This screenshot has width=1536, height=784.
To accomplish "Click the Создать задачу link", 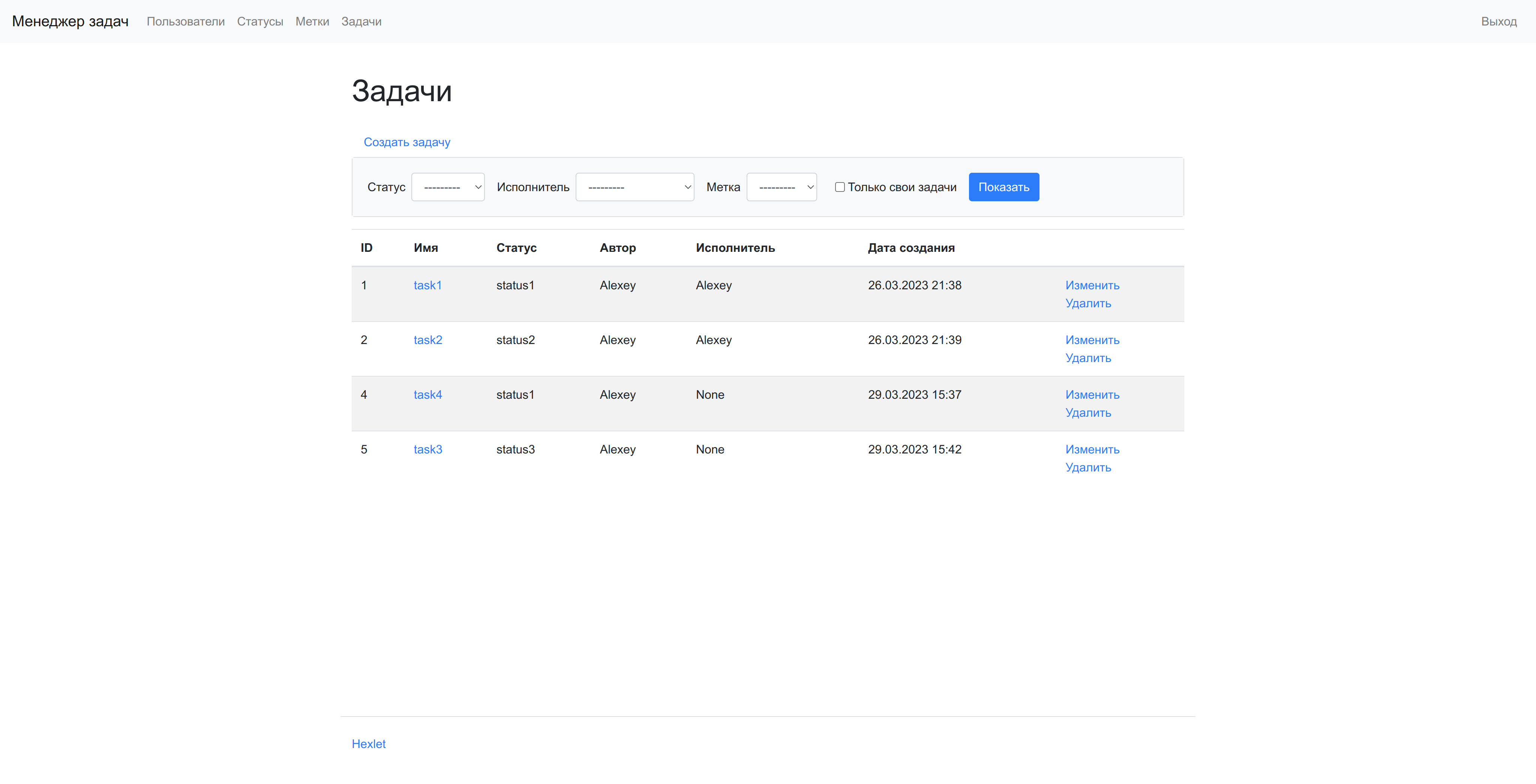I will [406, 142].
